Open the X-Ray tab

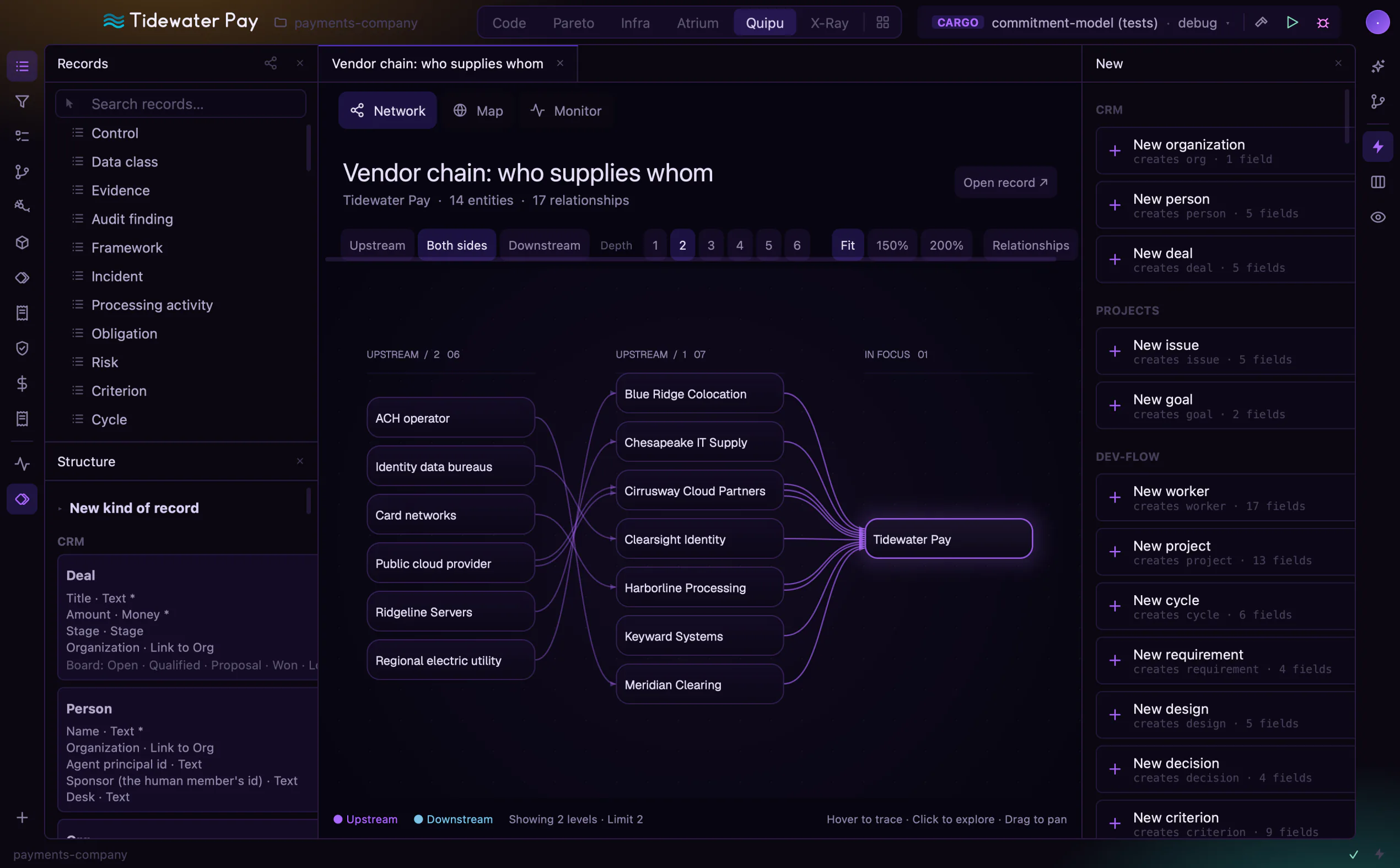point(829,23)
